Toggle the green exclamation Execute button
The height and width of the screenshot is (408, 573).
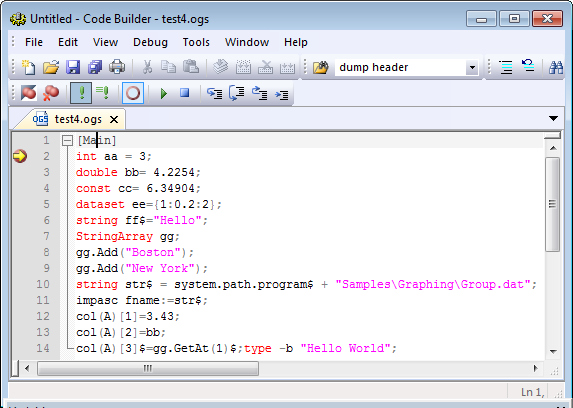pos(81,93)
